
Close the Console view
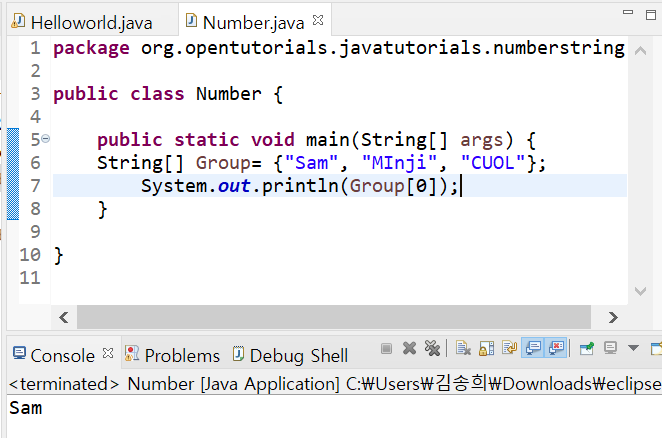coord(108,353)
